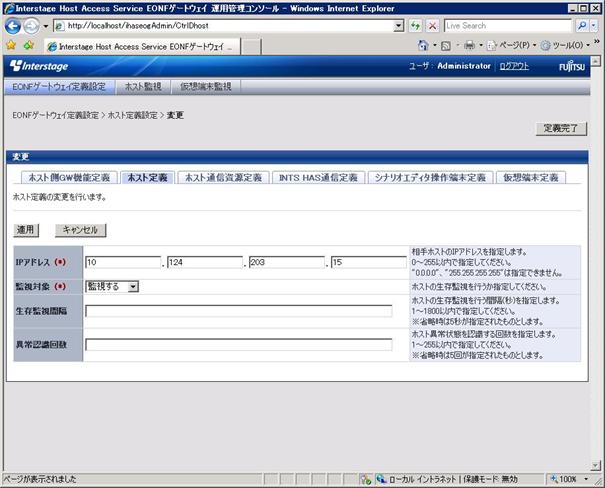Viewport: 605px width, 488px height.
Task: Click the fourth IP octet field containing 15
Action: coord(368,262)
